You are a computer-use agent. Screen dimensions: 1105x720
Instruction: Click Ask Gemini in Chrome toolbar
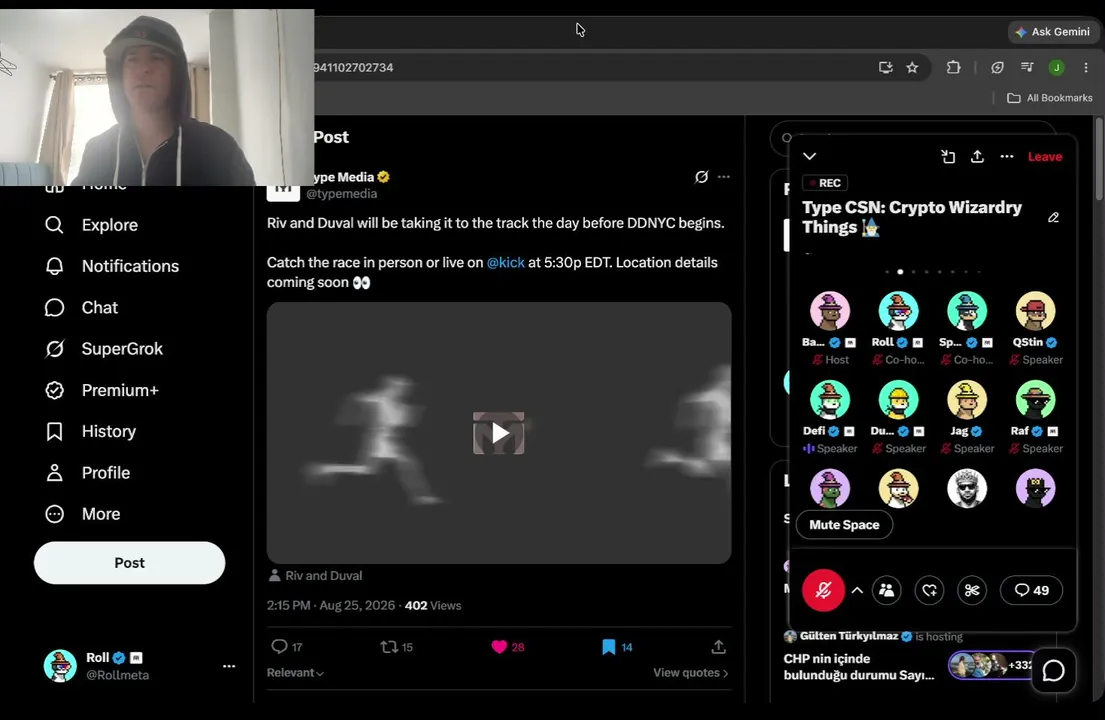(1054, 32)
